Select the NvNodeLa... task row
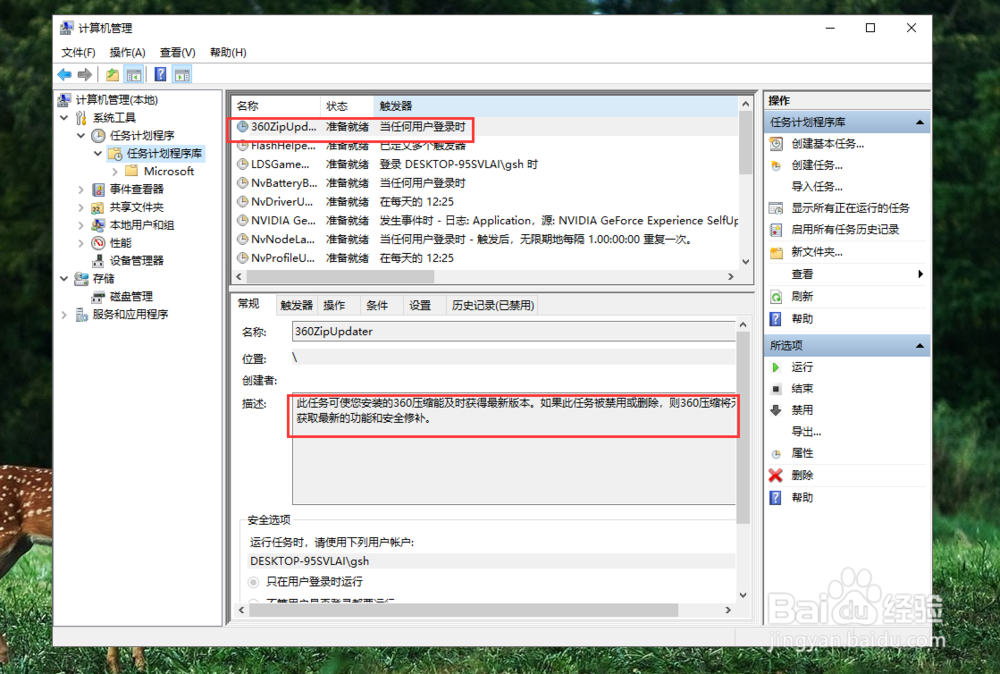Image resolution: width=1000 pixels, height=674 pixels. click(x=485, y=239)
